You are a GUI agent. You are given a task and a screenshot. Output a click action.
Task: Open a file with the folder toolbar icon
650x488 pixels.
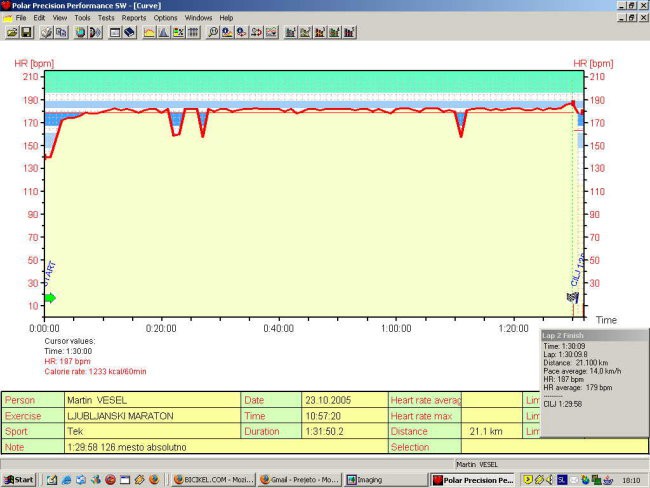pyautogui.click(x=12, y=32)
